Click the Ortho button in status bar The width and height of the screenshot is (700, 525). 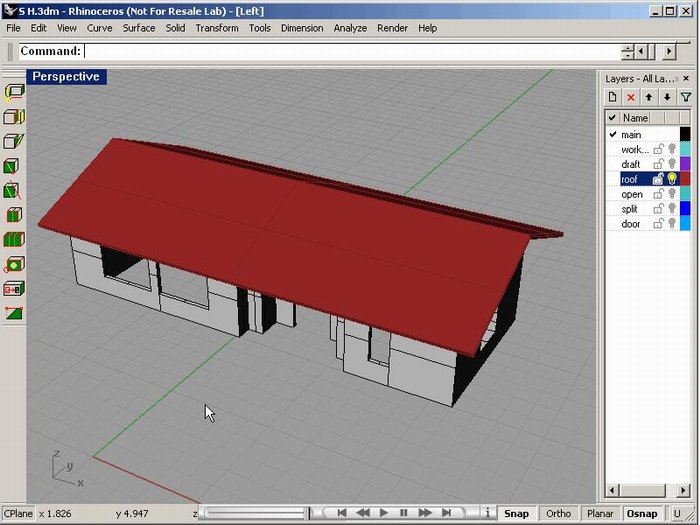coord(559,513)
